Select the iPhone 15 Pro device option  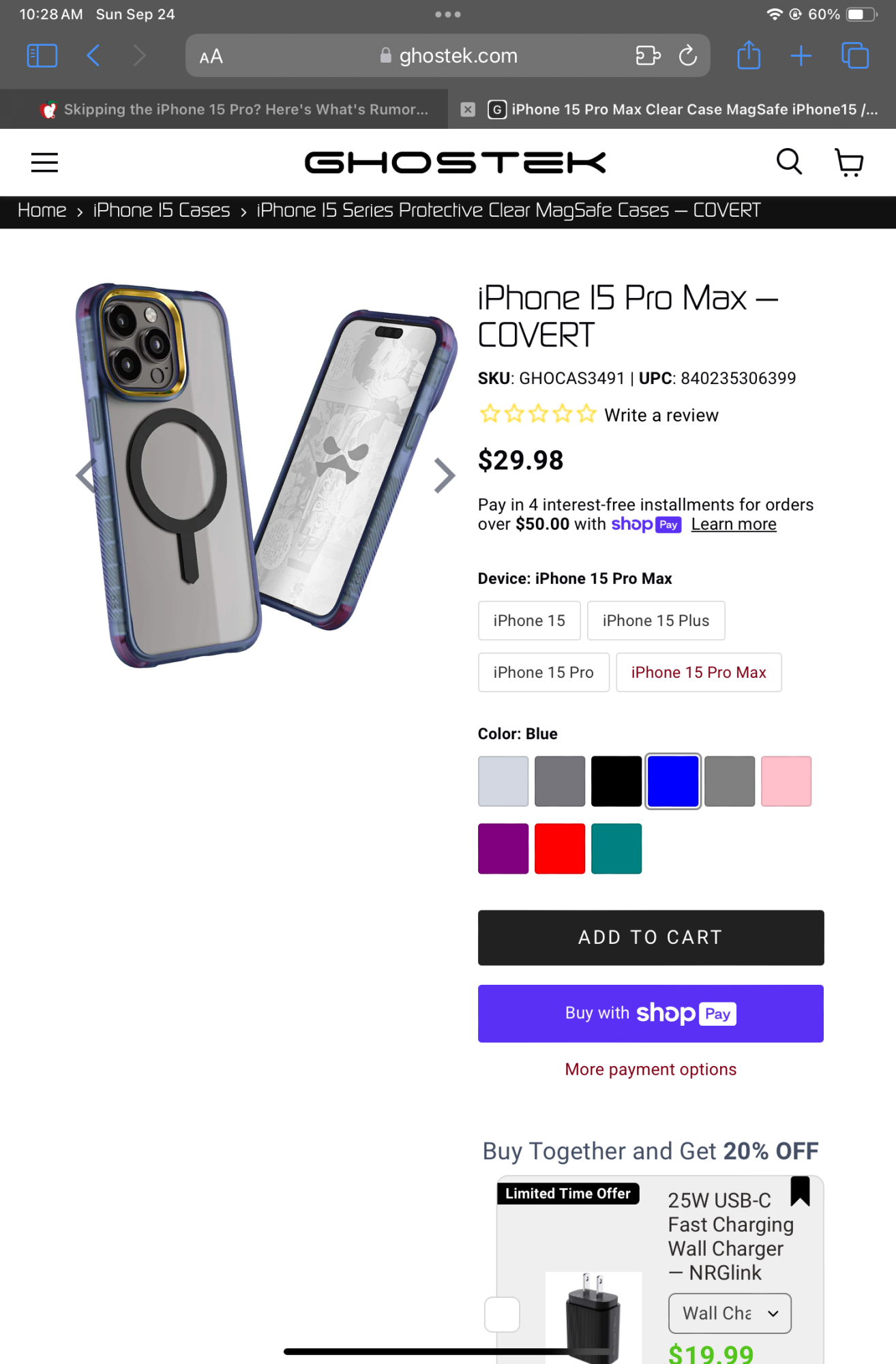pos(543,672)
